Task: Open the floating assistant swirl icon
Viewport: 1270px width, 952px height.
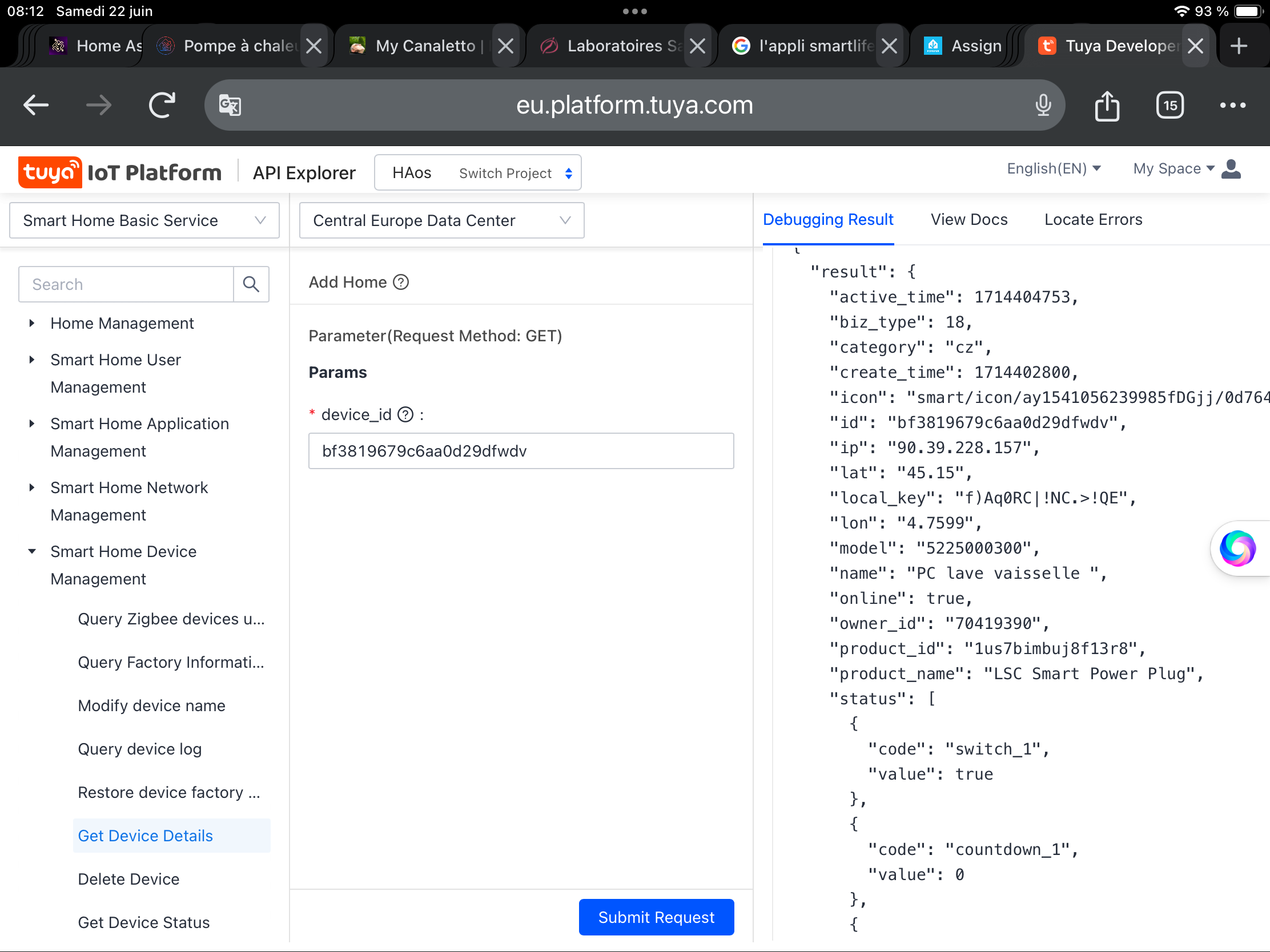Action: pyautogui.click(x=1238, y=548)
